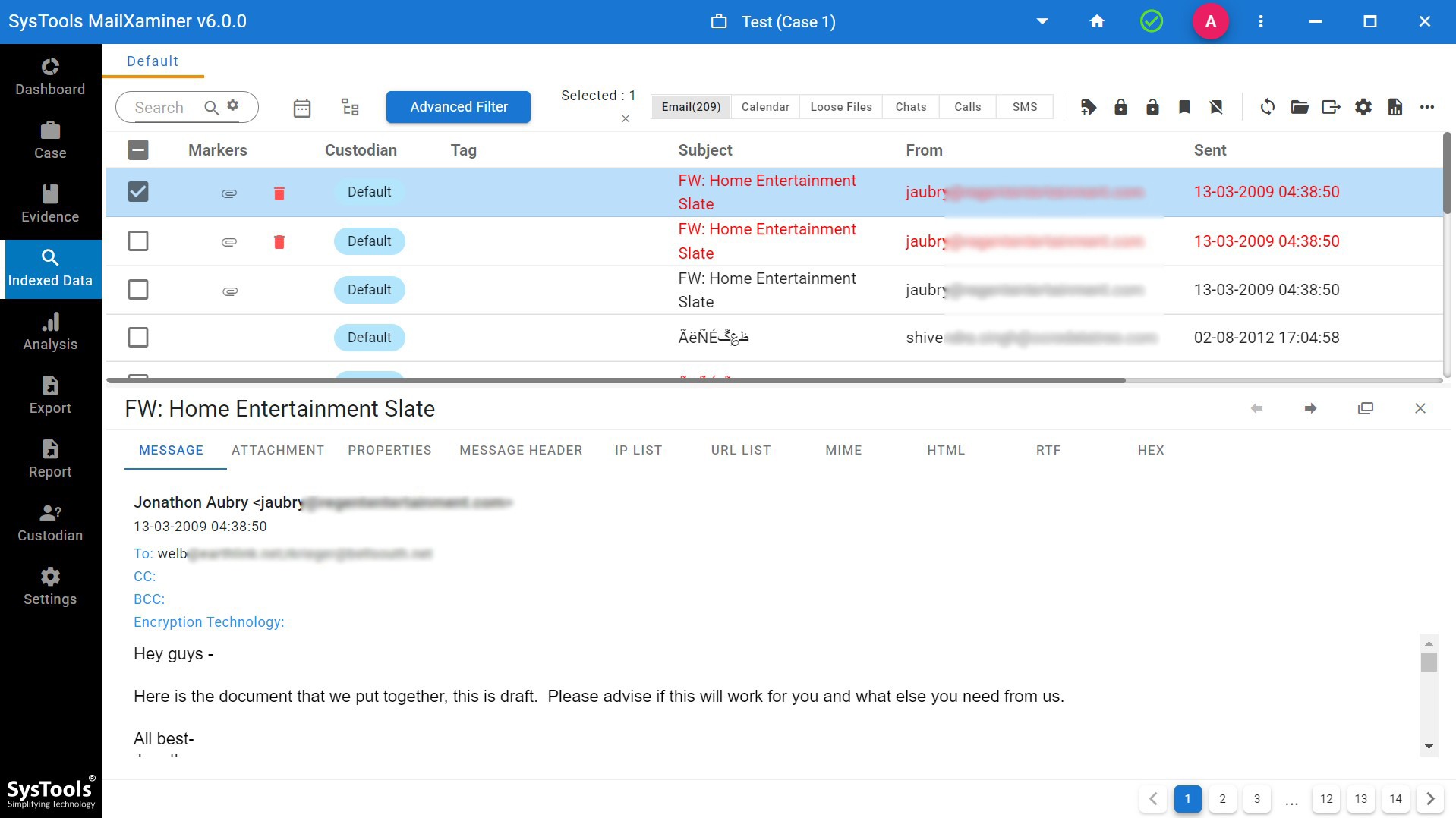This screenshot has height=818, width=1456.
Task: Clear the selection count X
Action: click(626, 118)
